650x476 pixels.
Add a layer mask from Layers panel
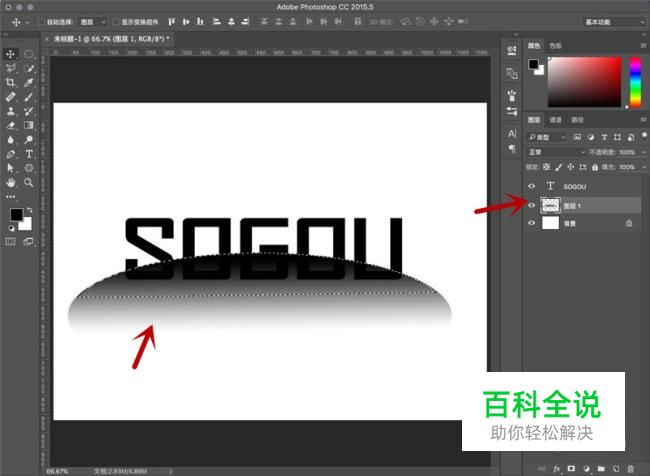[x=571, y=469]
